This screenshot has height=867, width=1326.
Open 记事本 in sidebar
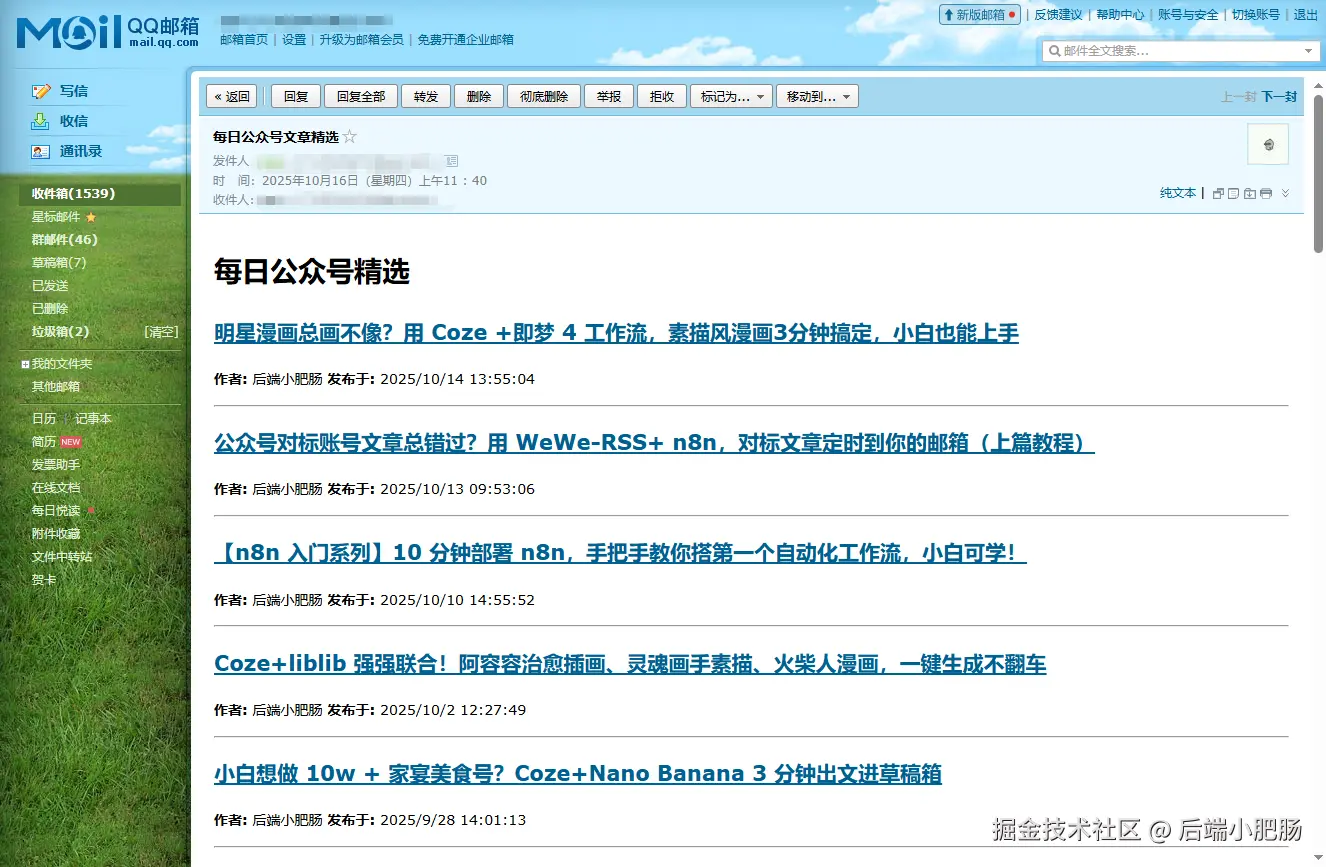click(93, 419)
